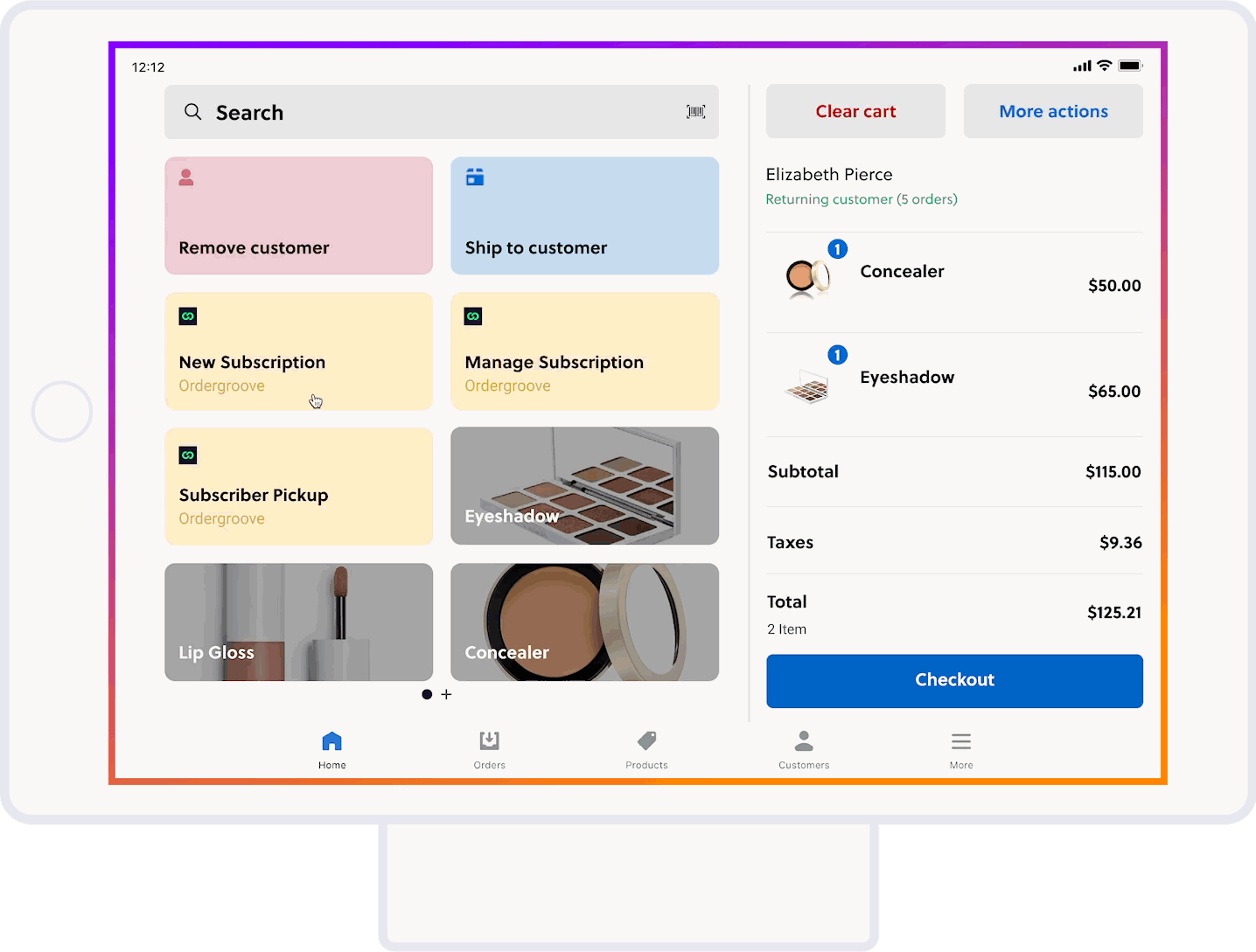Image resolution: width=1256 pixels, height=952 pixels.
Task: Click Returning customer (5 orders) text
Action: point(862,199)
